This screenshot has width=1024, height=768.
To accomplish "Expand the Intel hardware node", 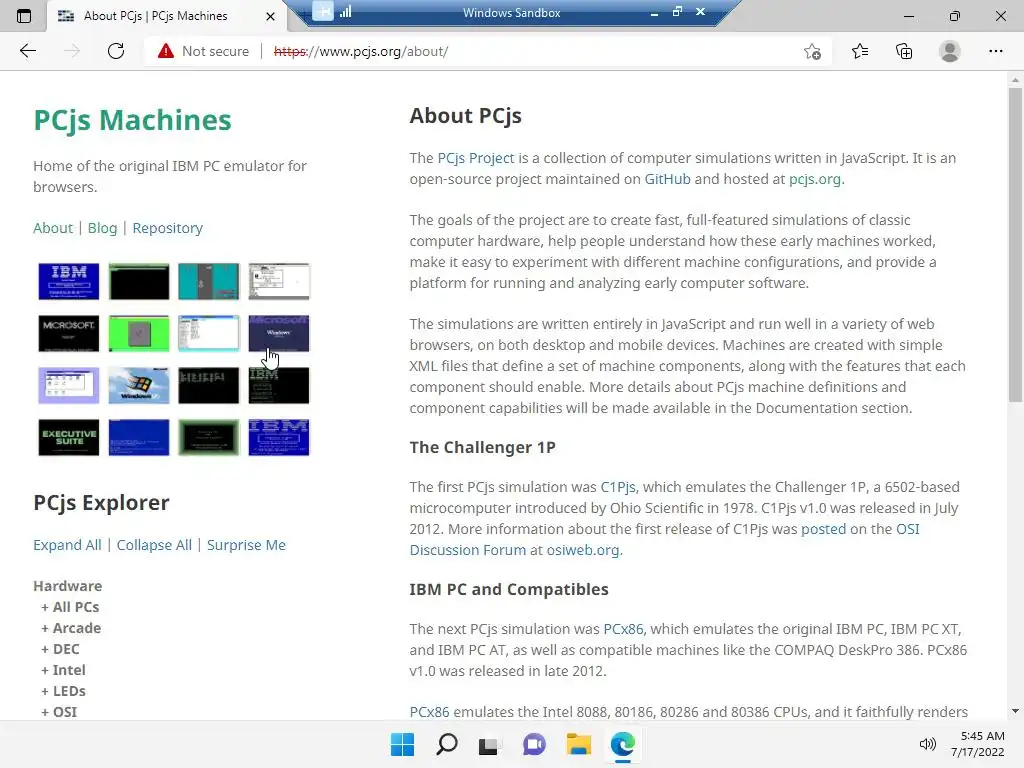I will tap(63, 670).
